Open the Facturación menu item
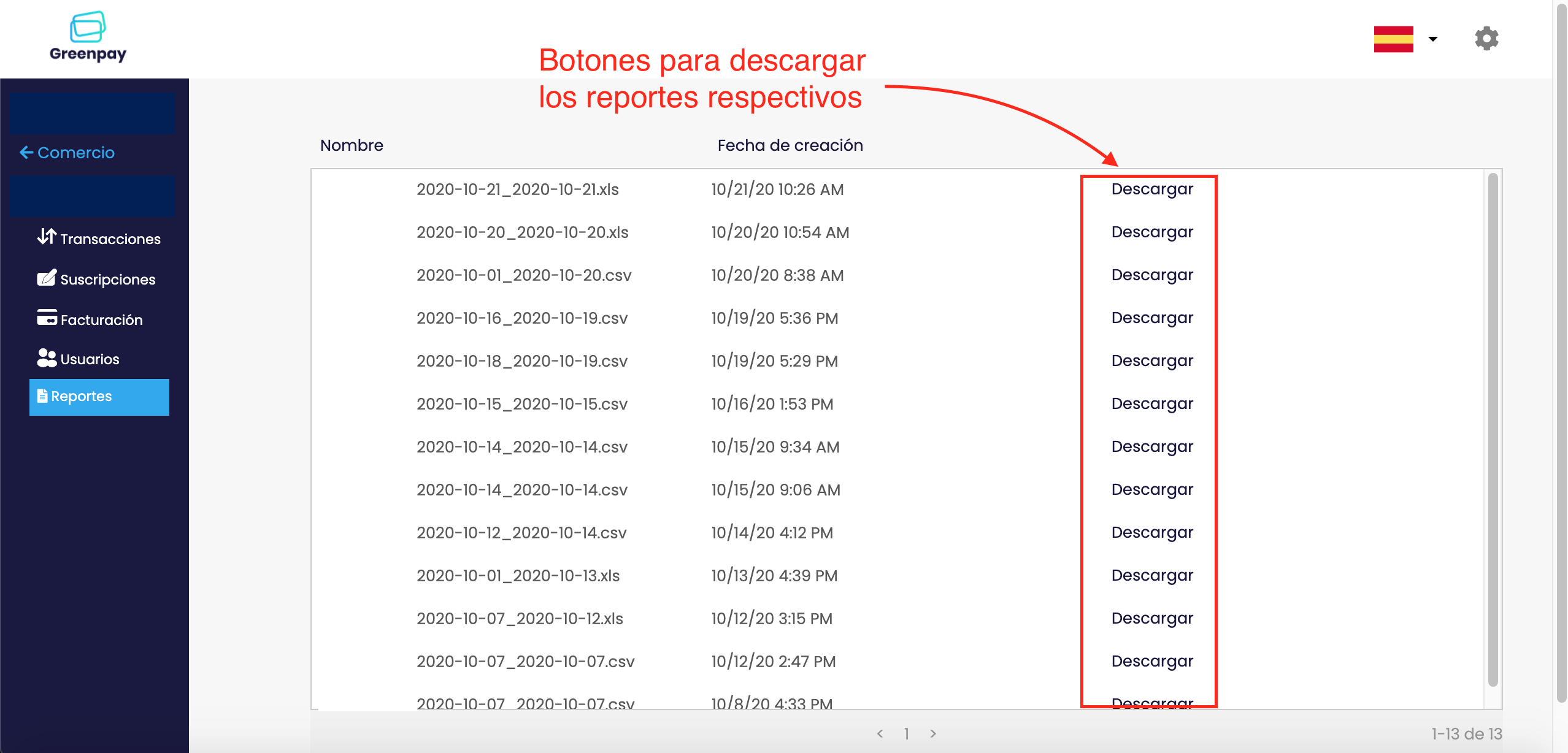 point(101,319)
